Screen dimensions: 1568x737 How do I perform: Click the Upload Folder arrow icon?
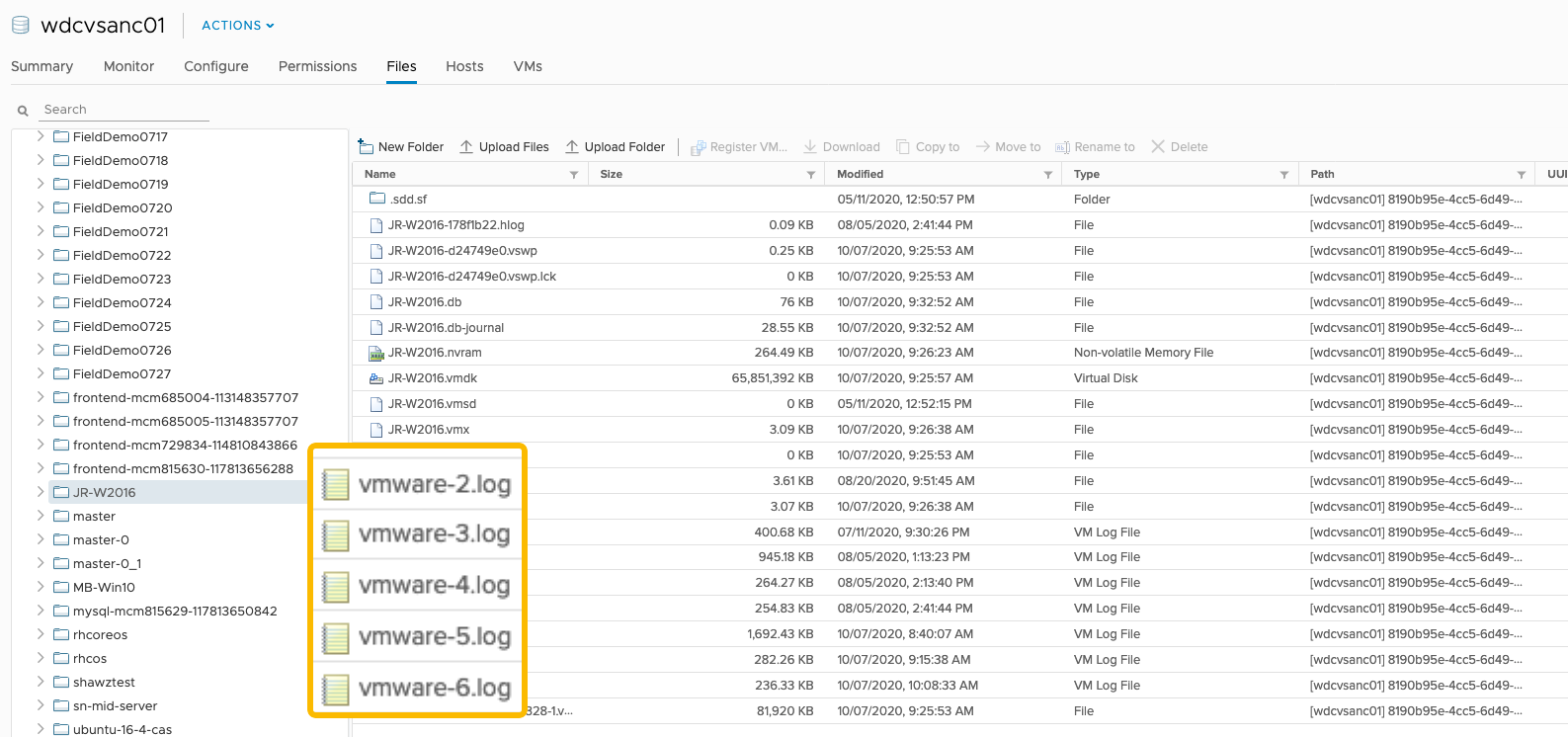572,146
